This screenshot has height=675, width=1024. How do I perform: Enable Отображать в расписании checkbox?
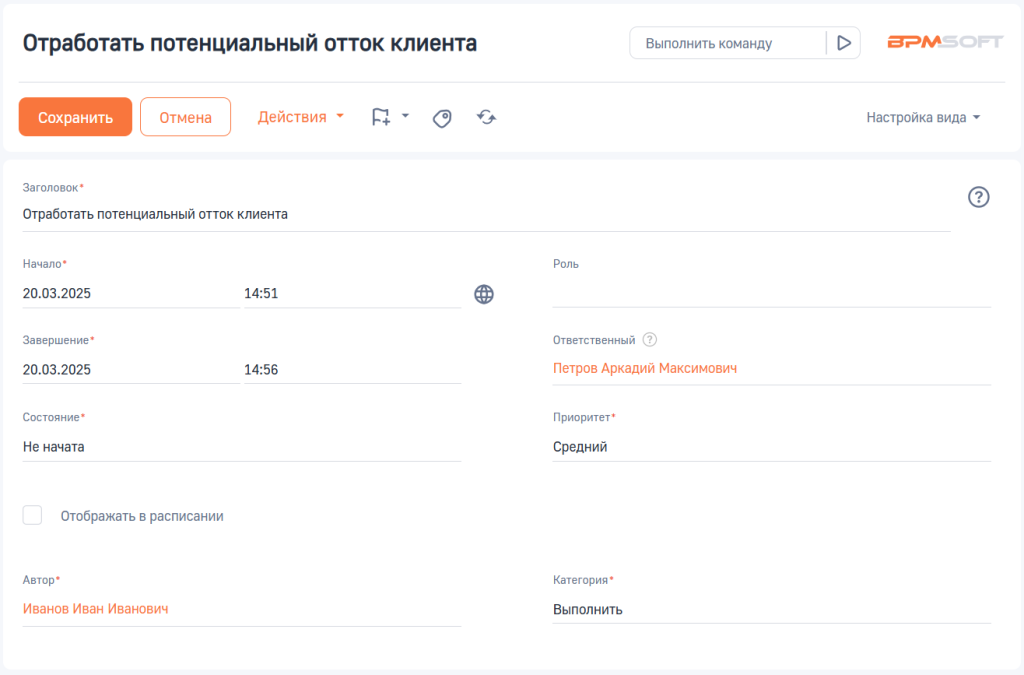tap(32, 515)
